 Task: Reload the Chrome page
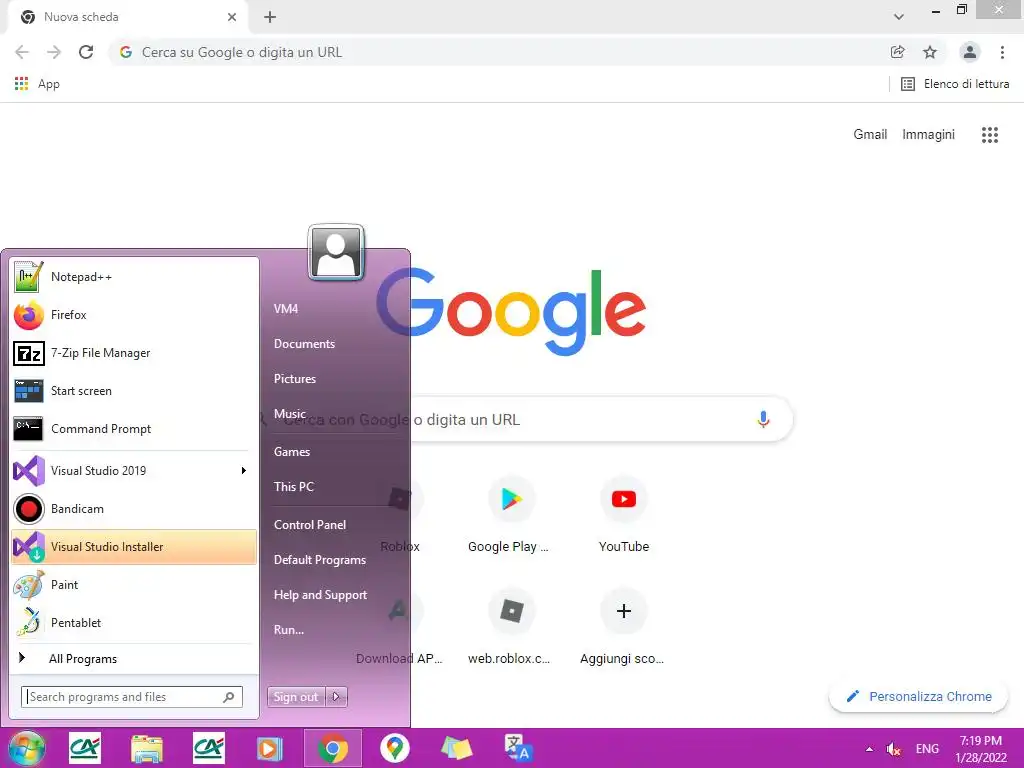point(86,52)
